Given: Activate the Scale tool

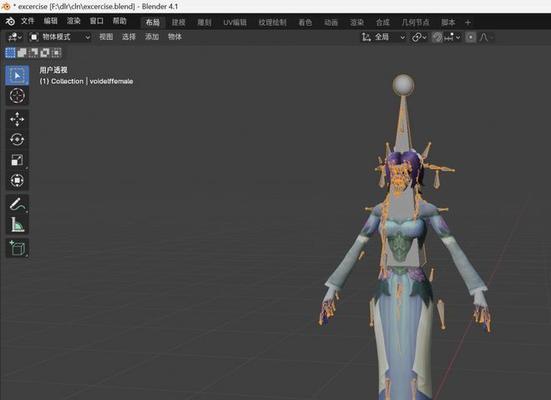Looking at the screenshot, I should pos(17,160).
